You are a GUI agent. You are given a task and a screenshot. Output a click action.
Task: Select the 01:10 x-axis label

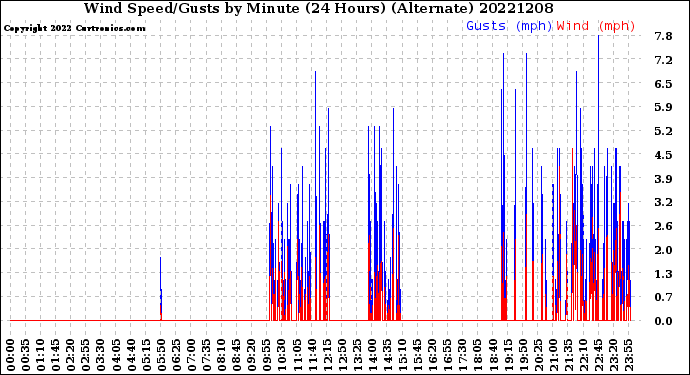40,355
